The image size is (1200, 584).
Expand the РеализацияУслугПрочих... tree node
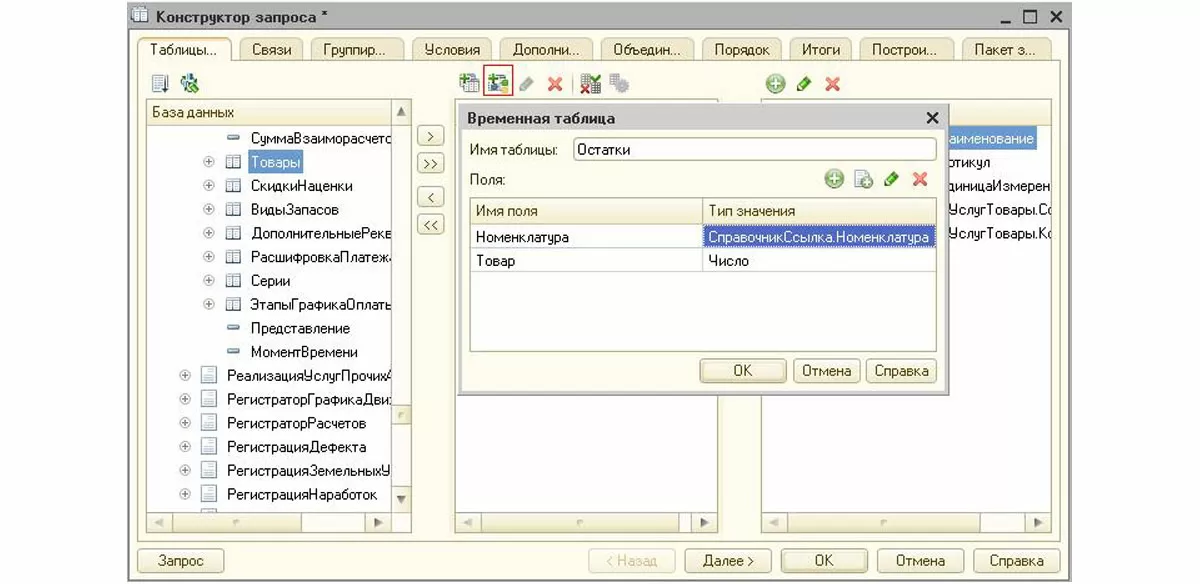185,376
